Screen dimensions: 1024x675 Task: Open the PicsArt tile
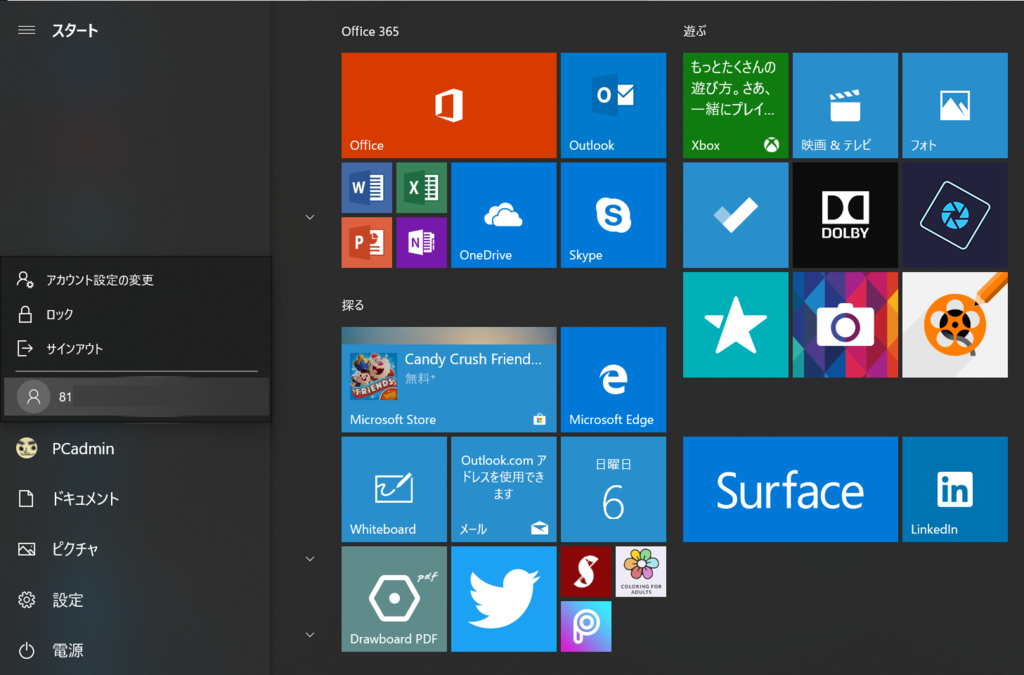pyautogui.click(x=586, y=626)
